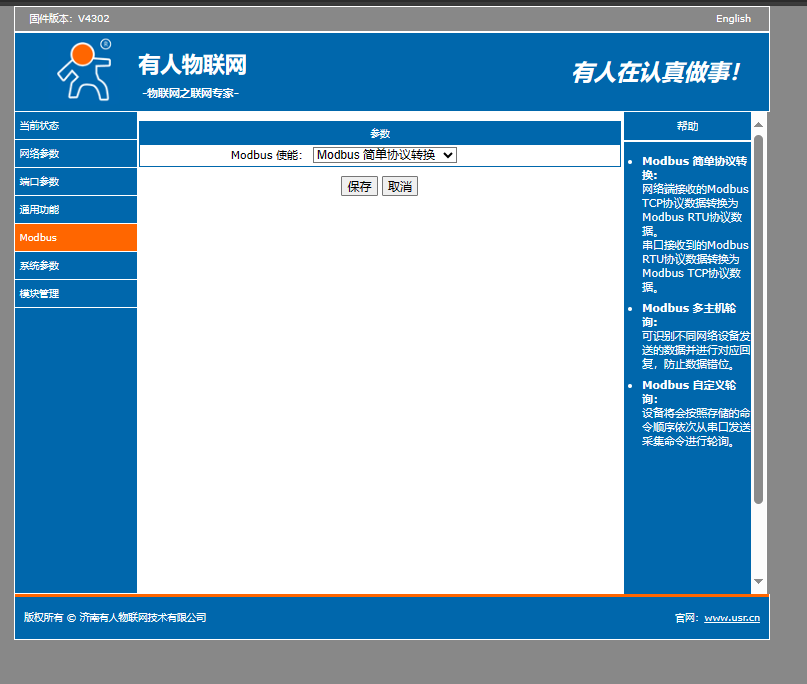The width and height of the screenshot is (807, 684).
Task: Click the 帮助 help panel header
Action: (687, 127)
